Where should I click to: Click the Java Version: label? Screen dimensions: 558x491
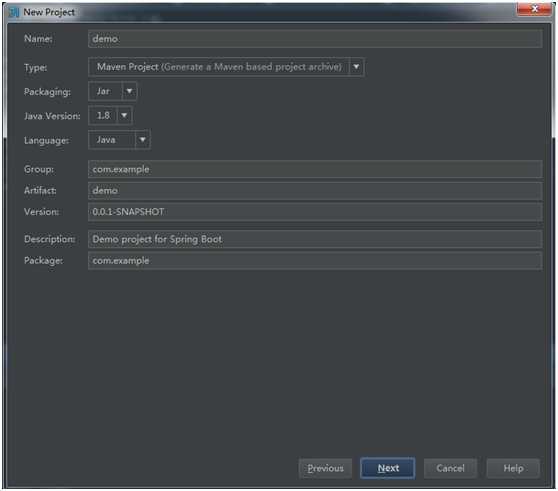(x=52, y=116)
